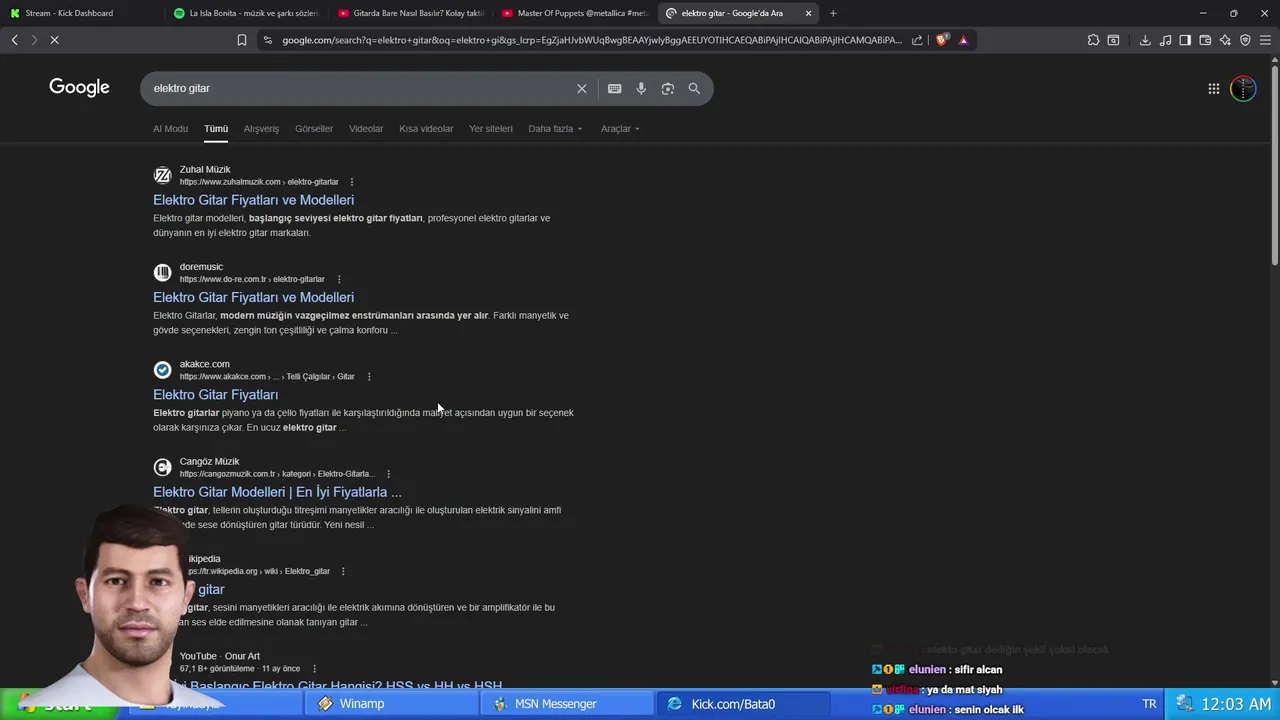Switch to the Alışveriş tab
1280x720 pixels.
261,129
